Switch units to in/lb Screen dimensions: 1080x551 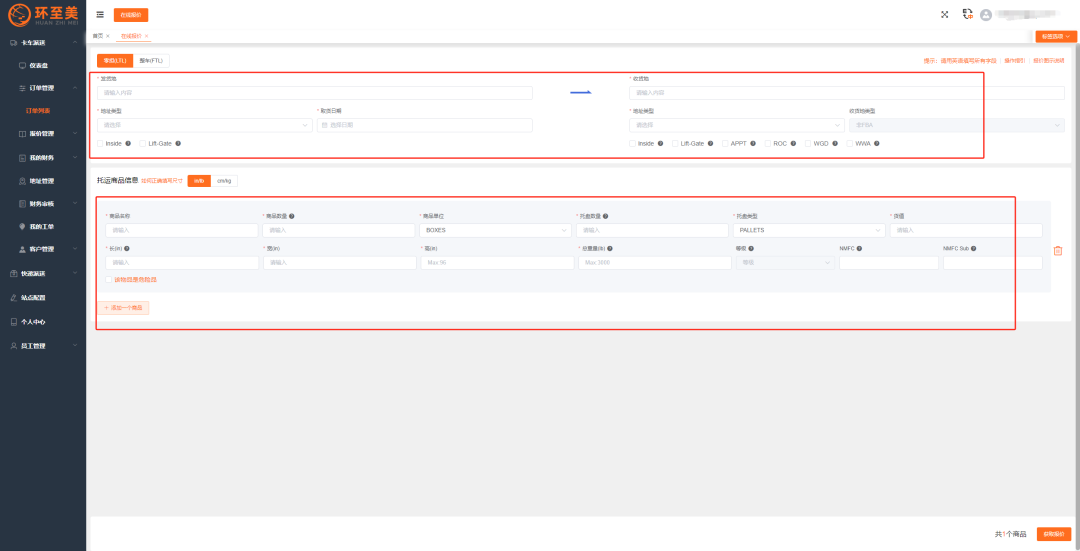point(199,180)
